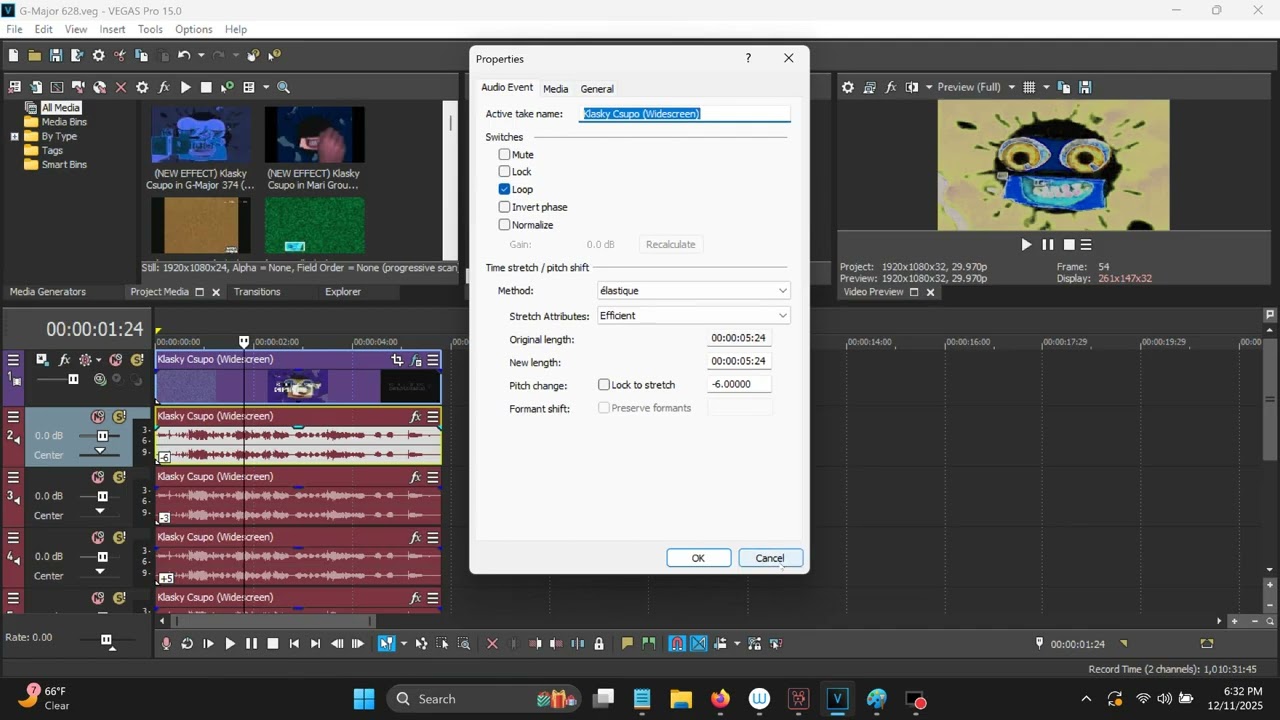Stop playback in the timeline transport
Viewport: 1280px width, 720px height.
click(x=272, y=644)
